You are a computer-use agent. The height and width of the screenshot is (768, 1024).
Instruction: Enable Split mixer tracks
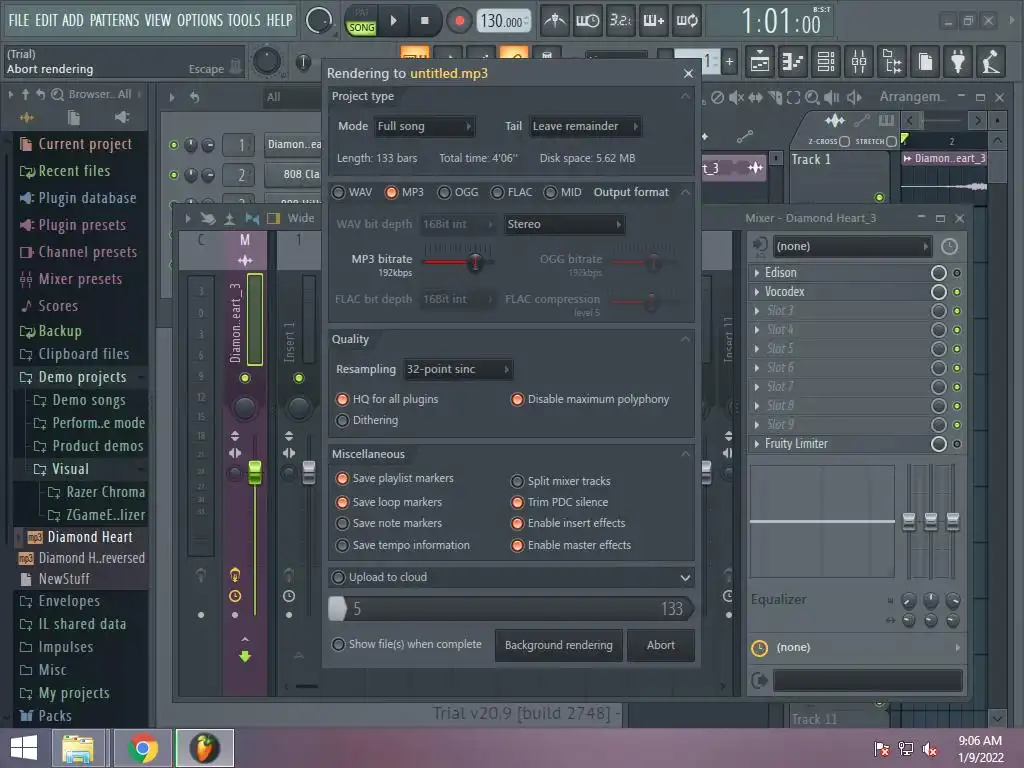560,481
